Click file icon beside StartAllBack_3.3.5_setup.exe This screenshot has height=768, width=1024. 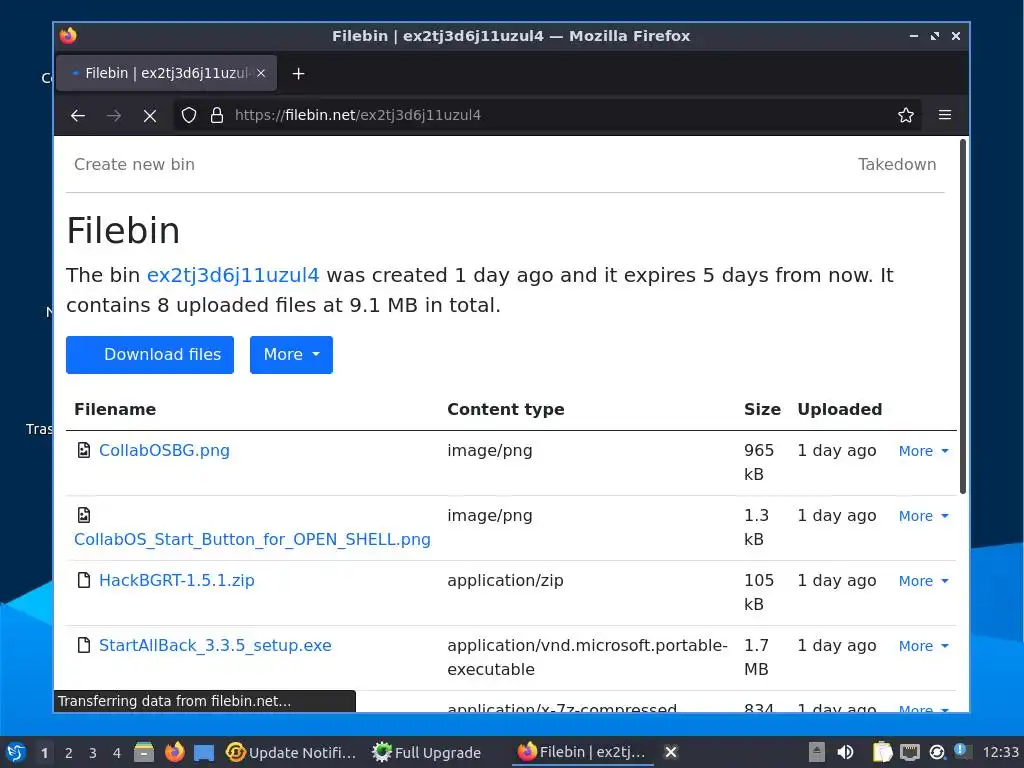pos(84,645)
